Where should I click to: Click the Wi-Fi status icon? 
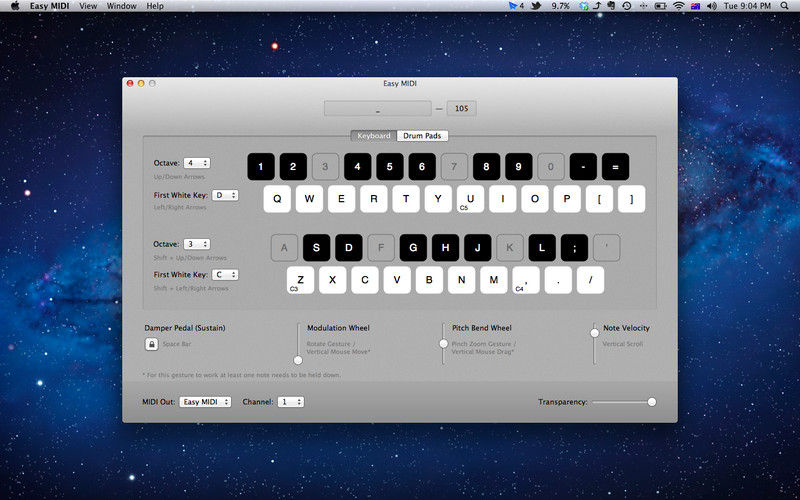pos(678,6)
